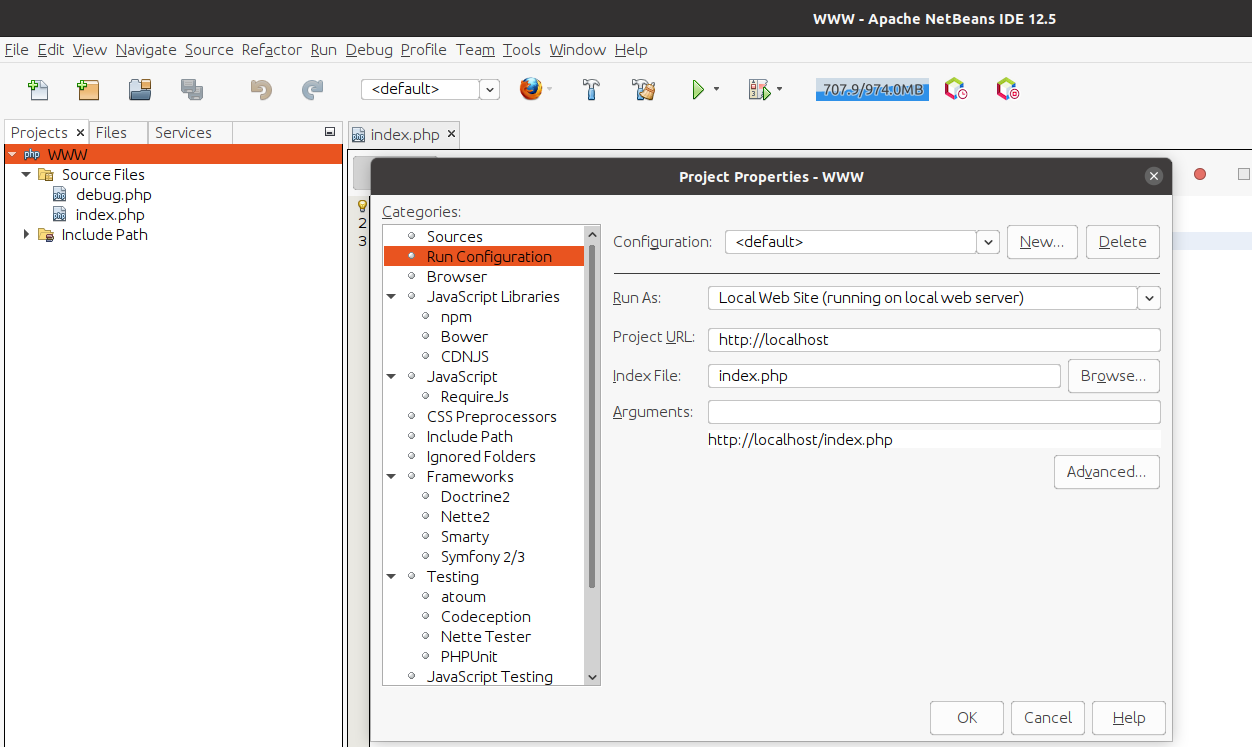Image resolution: width=1252 pixels, height=747 pixels.
Task: Click the Advanced... button
Action: (x=1107, y=472)
